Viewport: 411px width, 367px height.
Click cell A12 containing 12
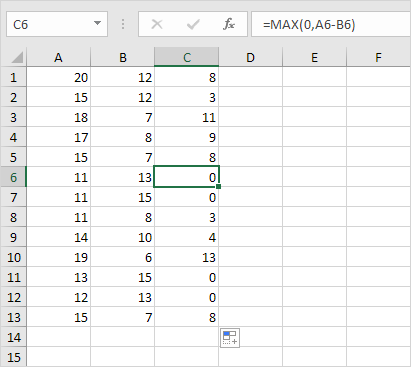(58, 297)
